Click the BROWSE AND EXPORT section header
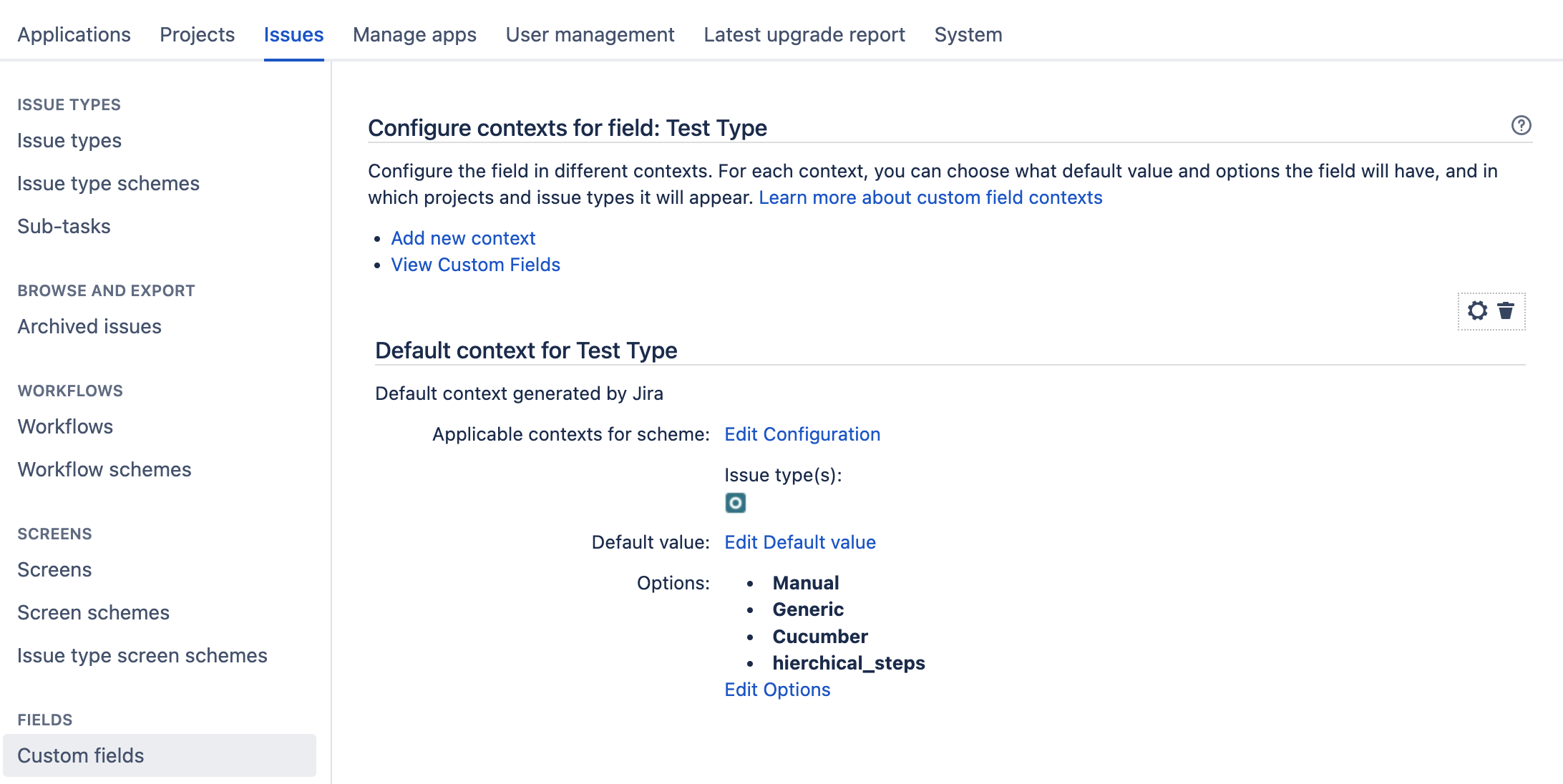Image resolution: width=1563 pixels, height=784 pixels. [x=106, y=290]
